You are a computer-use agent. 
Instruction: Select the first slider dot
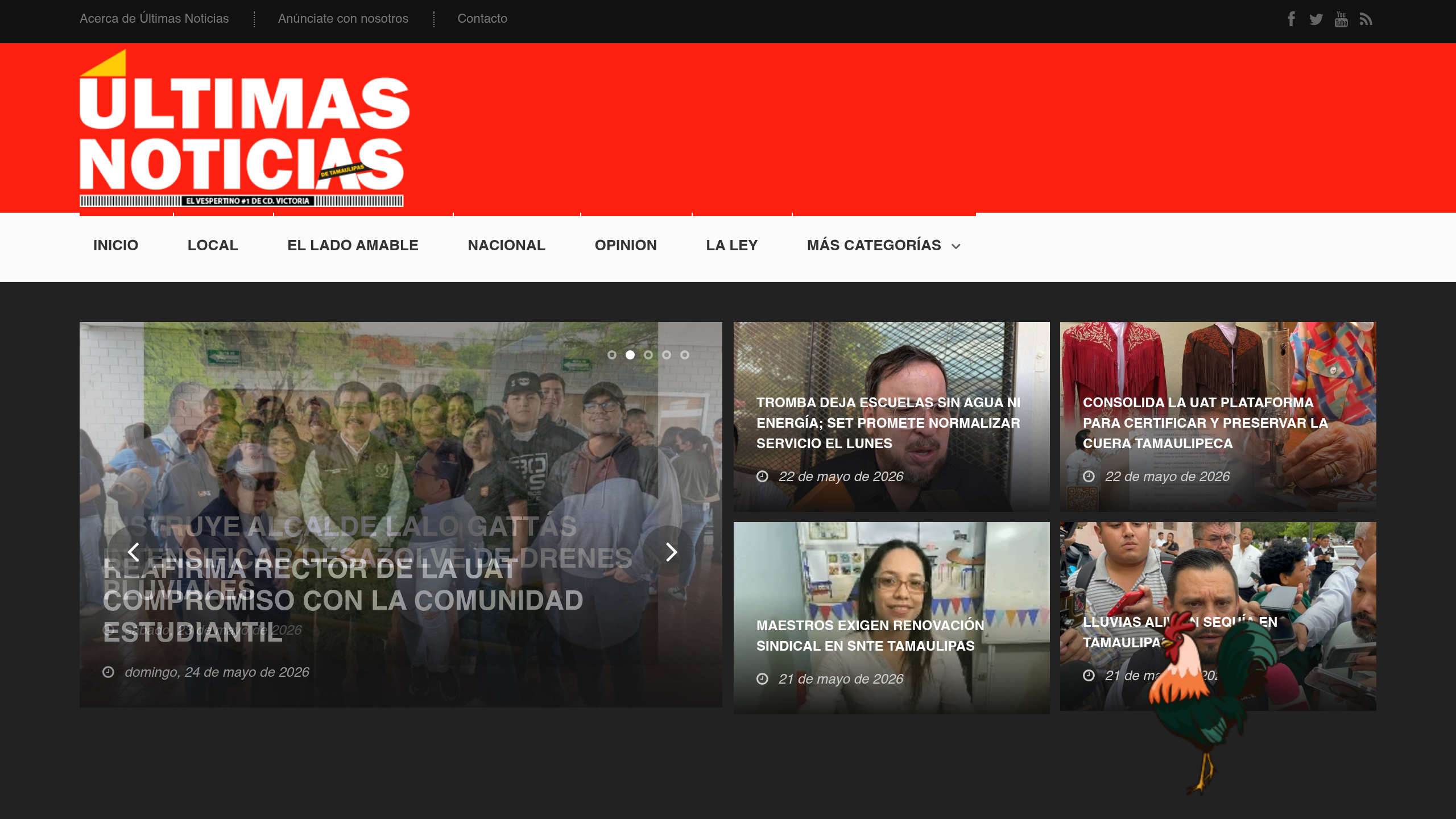(x=612, y=355)
